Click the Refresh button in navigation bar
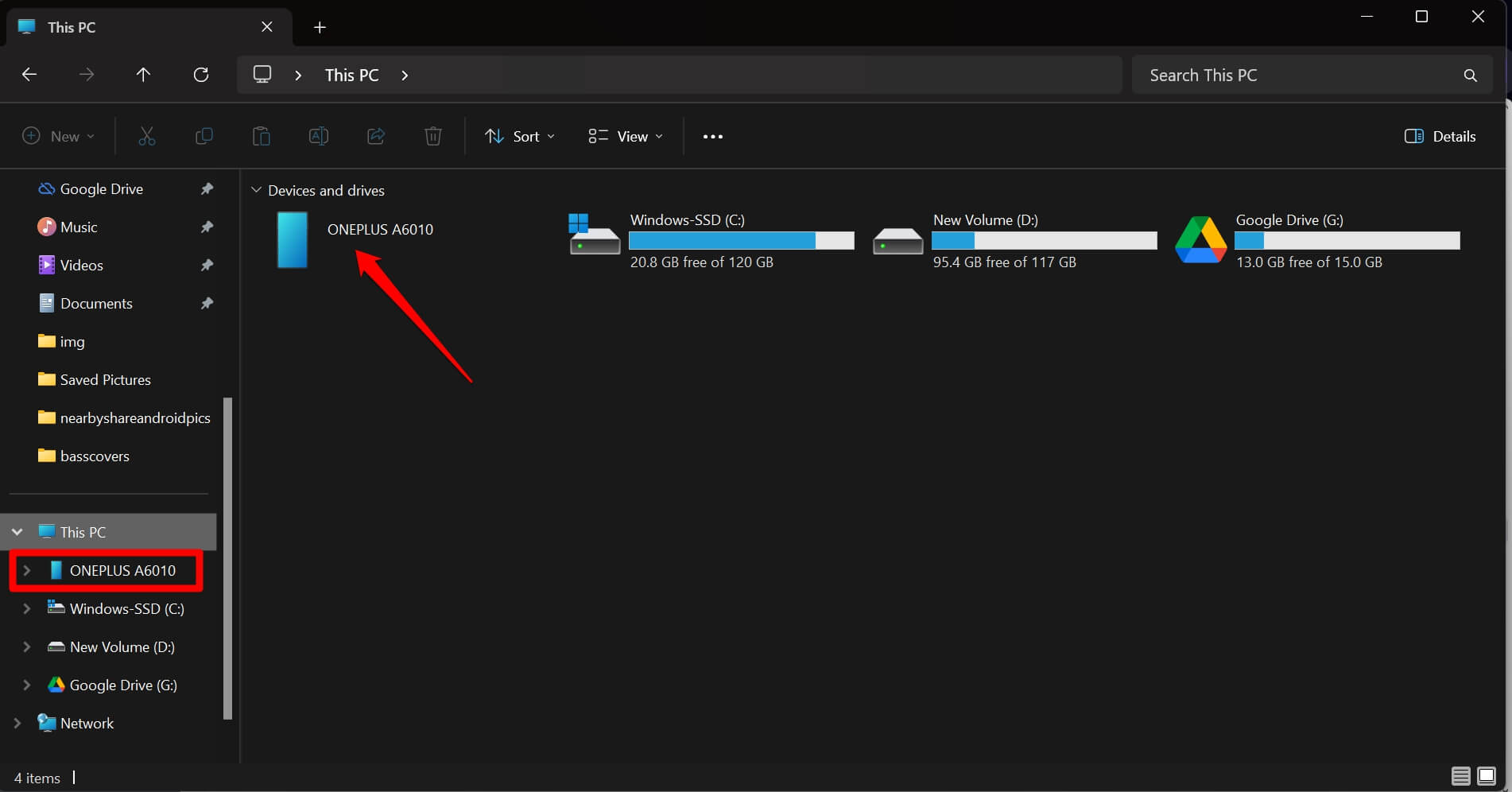This screenshot has width=1512, height=792. tap(201, 75)
